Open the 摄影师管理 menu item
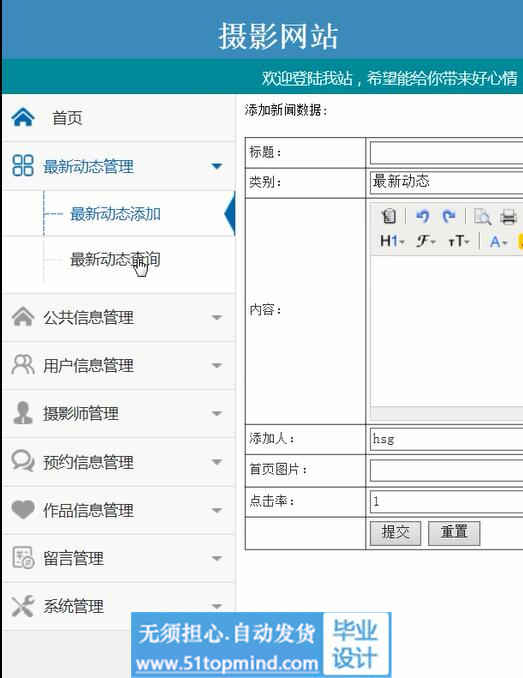Screen dimensions: 523x678 click(119, 413)
